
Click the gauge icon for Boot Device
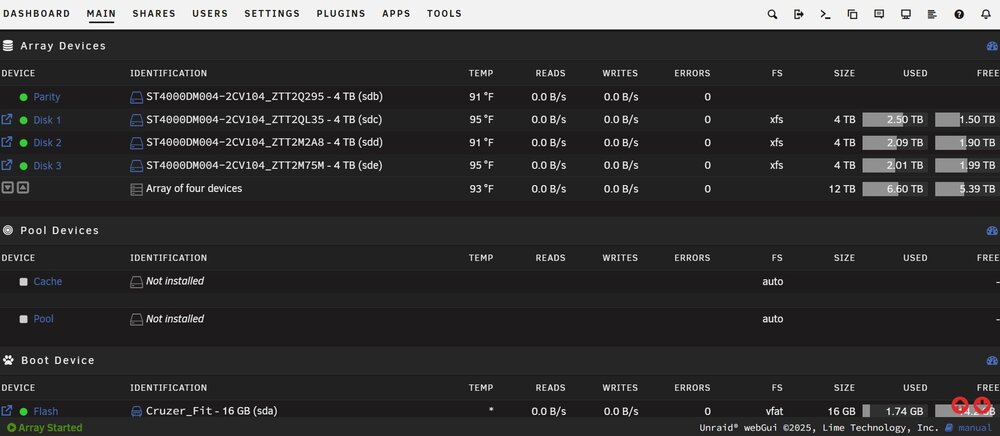tap(992, 361)
